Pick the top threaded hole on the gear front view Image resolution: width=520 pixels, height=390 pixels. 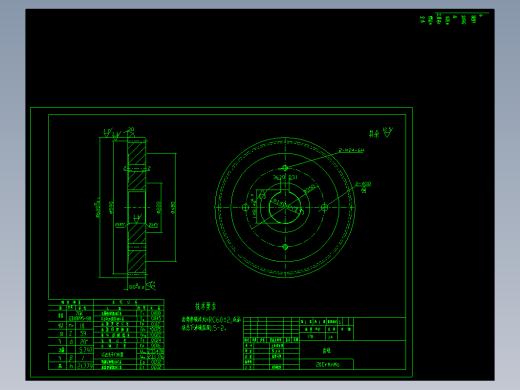(285, 168)
